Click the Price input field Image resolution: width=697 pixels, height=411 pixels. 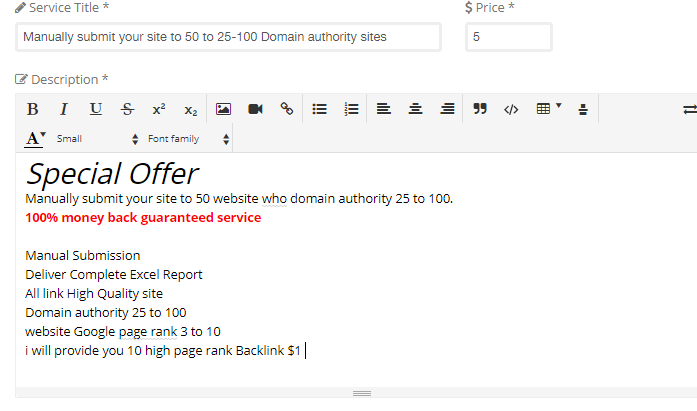coord(509,37)
